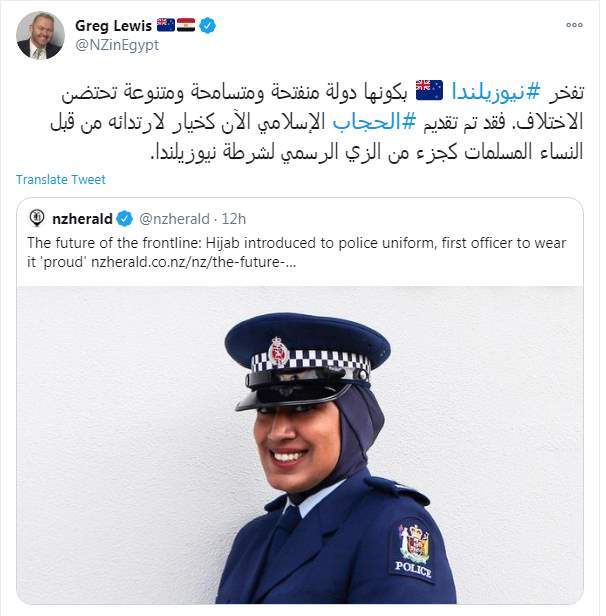The image size is (606, 616).
Task: Click the Arabic tweet body text
Action: coord(317,122)
